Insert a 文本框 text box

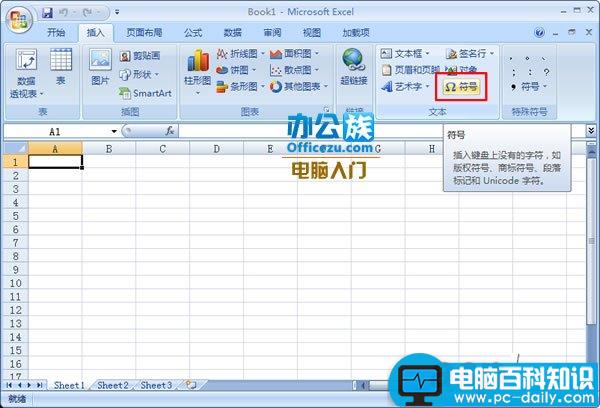(x=405, y=54)
